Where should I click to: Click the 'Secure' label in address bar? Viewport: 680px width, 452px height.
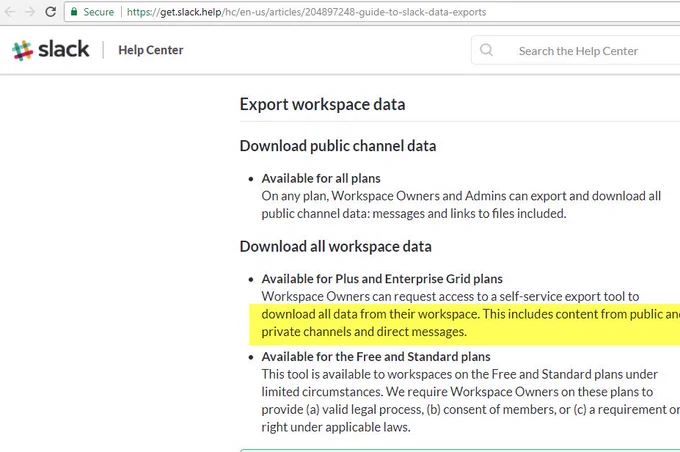98,12
